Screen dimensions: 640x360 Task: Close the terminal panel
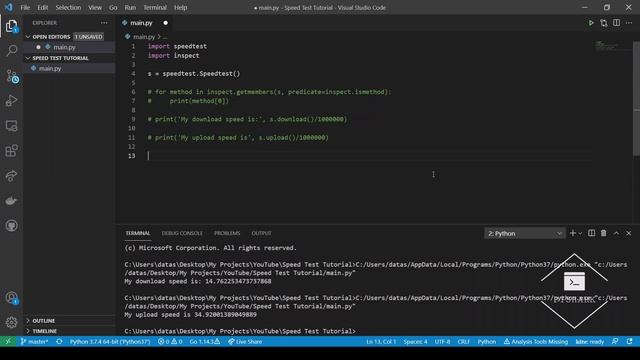pyautogui.click(x=629, y=233)
